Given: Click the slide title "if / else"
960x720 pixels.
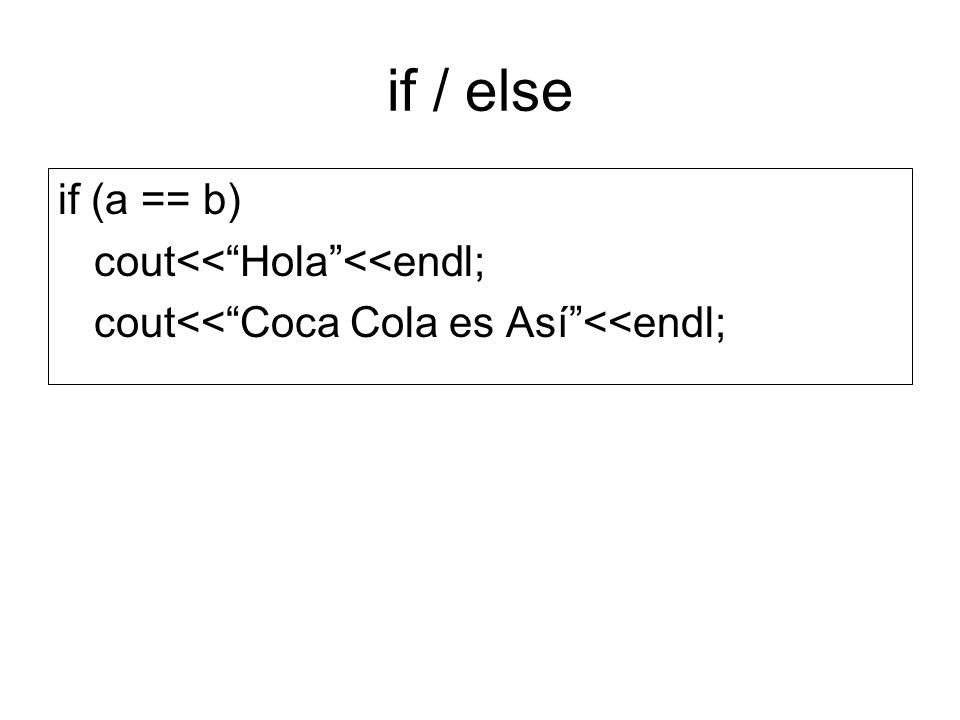Looking at the screenshot, I should 480,91.
